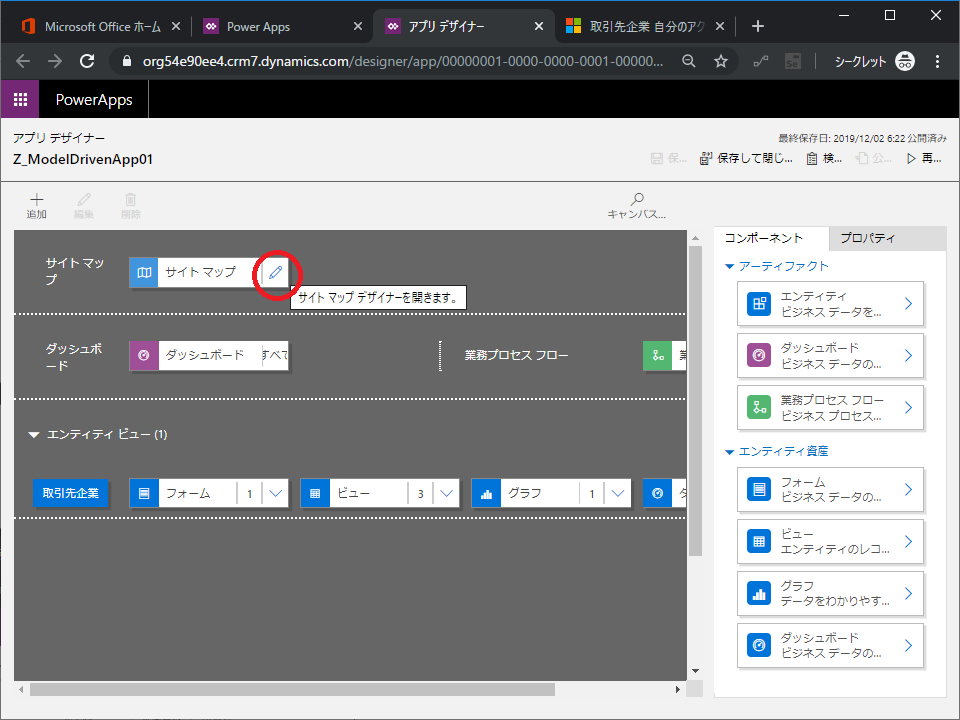Viewport: 960px width, 720px height.
Task: Collapse the アーティファクト group
Action: tap(729, 266)
